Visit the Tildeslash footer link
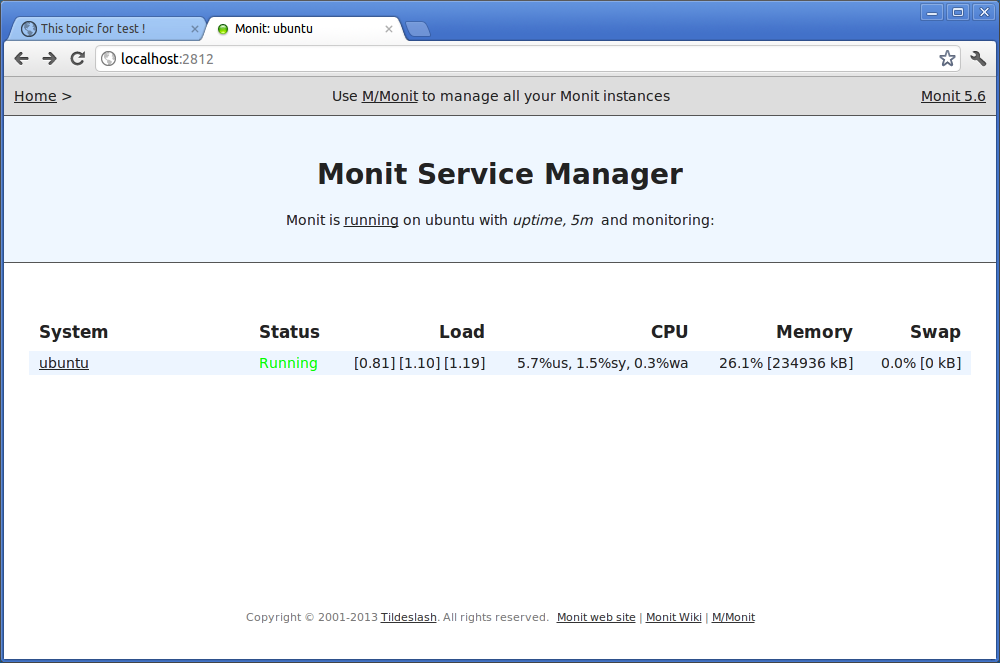This screenshot has width=1000, height=663. (409, 617)
